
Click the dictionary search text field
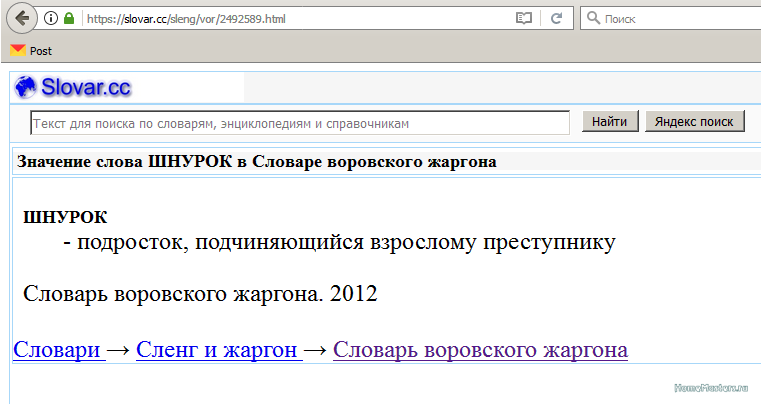[300, 123]
